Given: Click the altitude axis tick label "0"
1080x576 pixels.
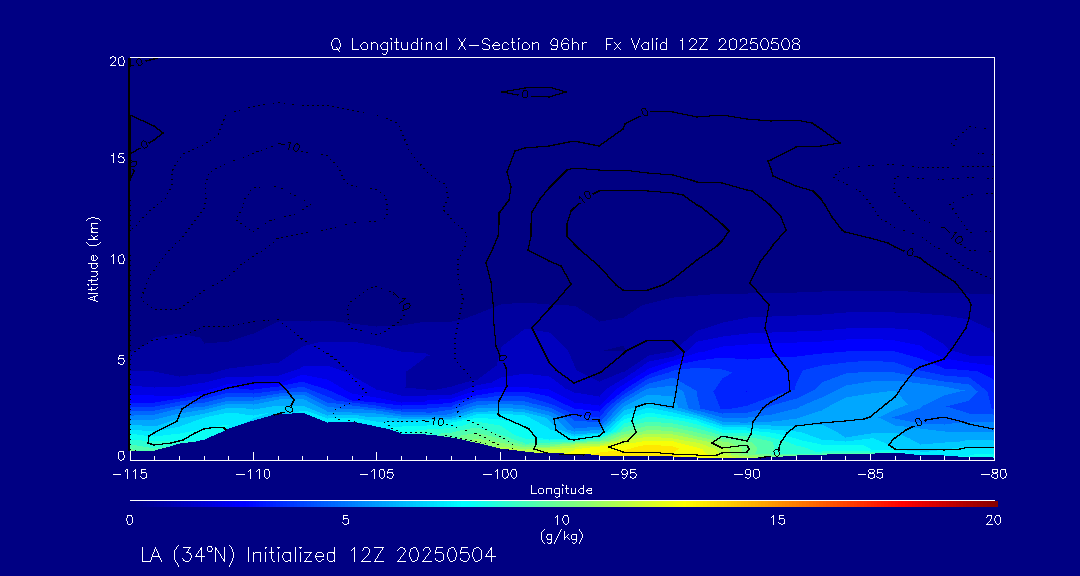Looking at the screenshot, I should [x=120, y=455].
